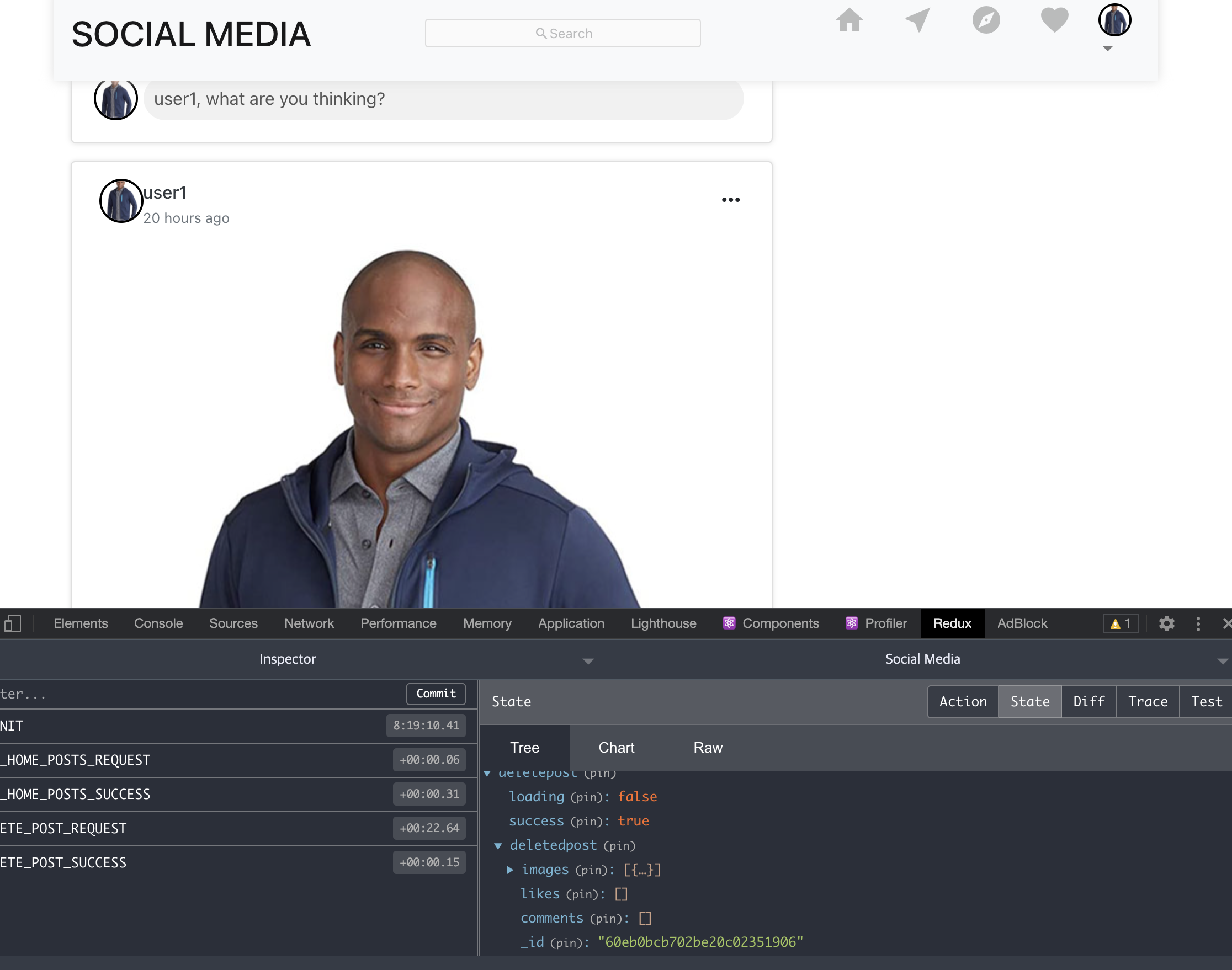Open notifications heart icon

coord(1054,20)
